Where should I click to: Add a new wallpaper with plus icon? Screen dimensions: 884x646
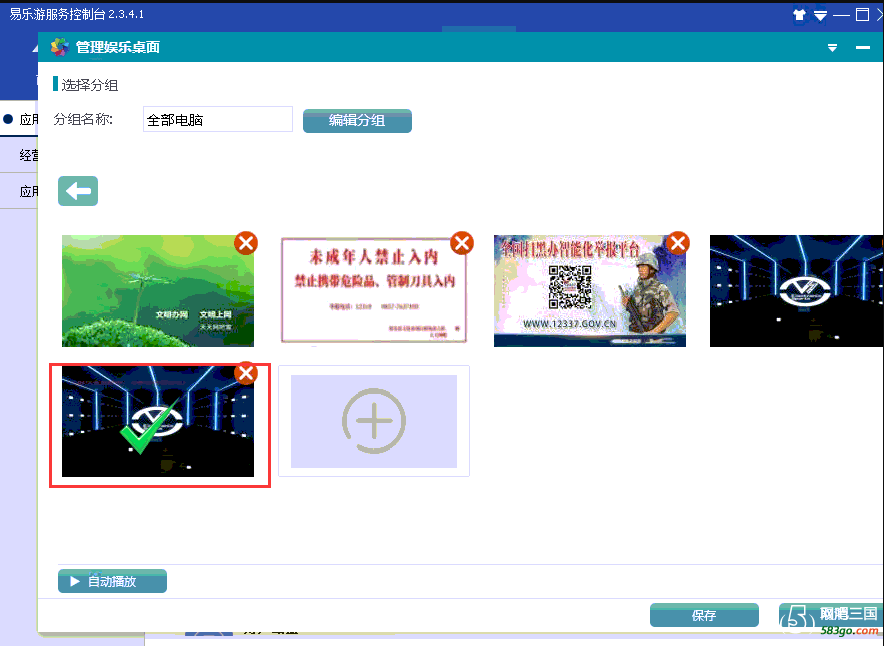(x=374, y=421)
